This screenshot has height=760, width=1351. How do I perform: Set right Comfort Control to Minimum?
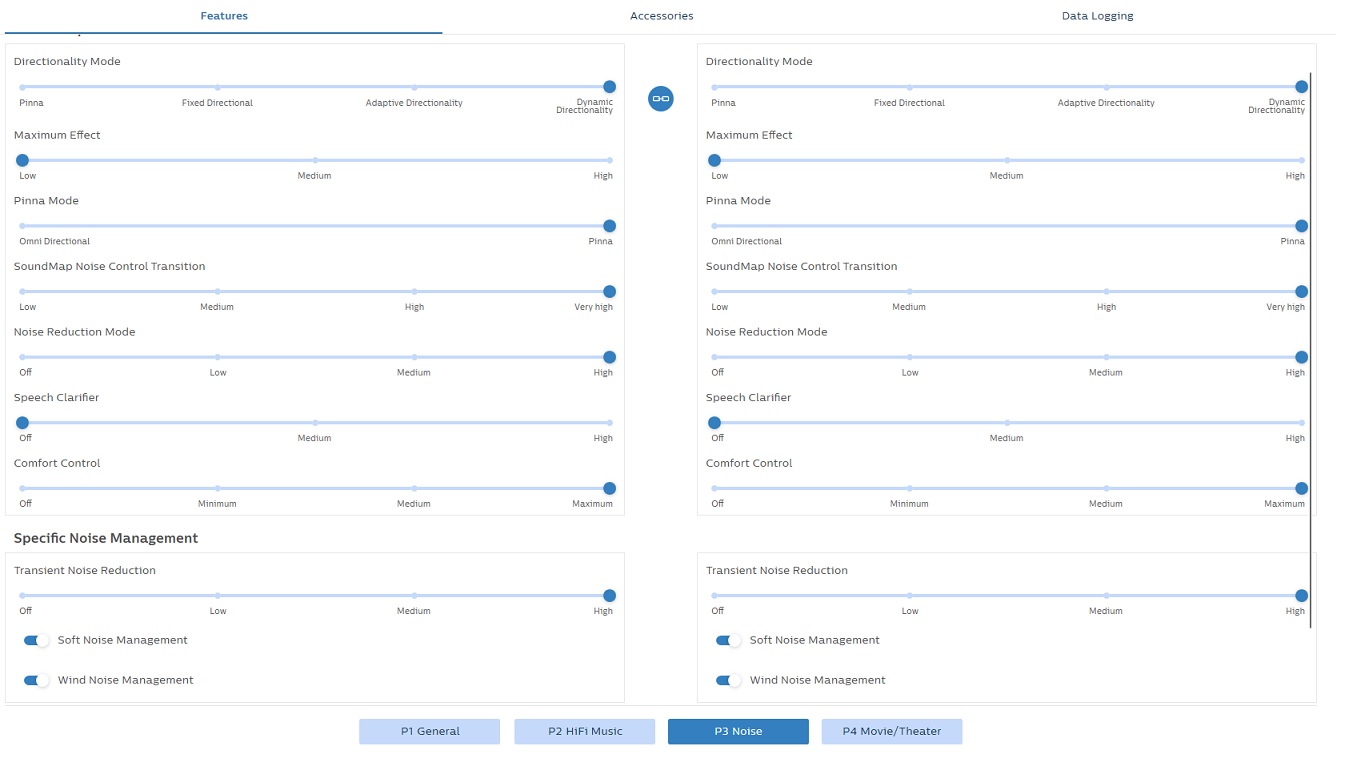[909, 489]
